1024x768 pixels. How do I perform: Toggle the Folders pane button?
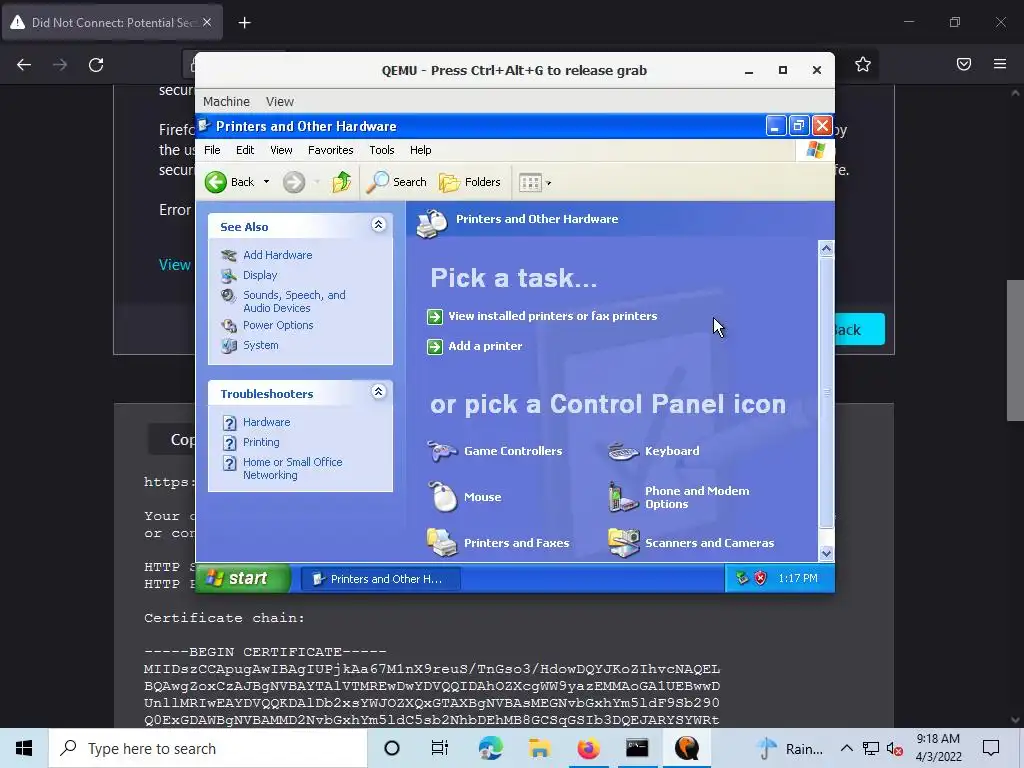(x=470, y=182)
